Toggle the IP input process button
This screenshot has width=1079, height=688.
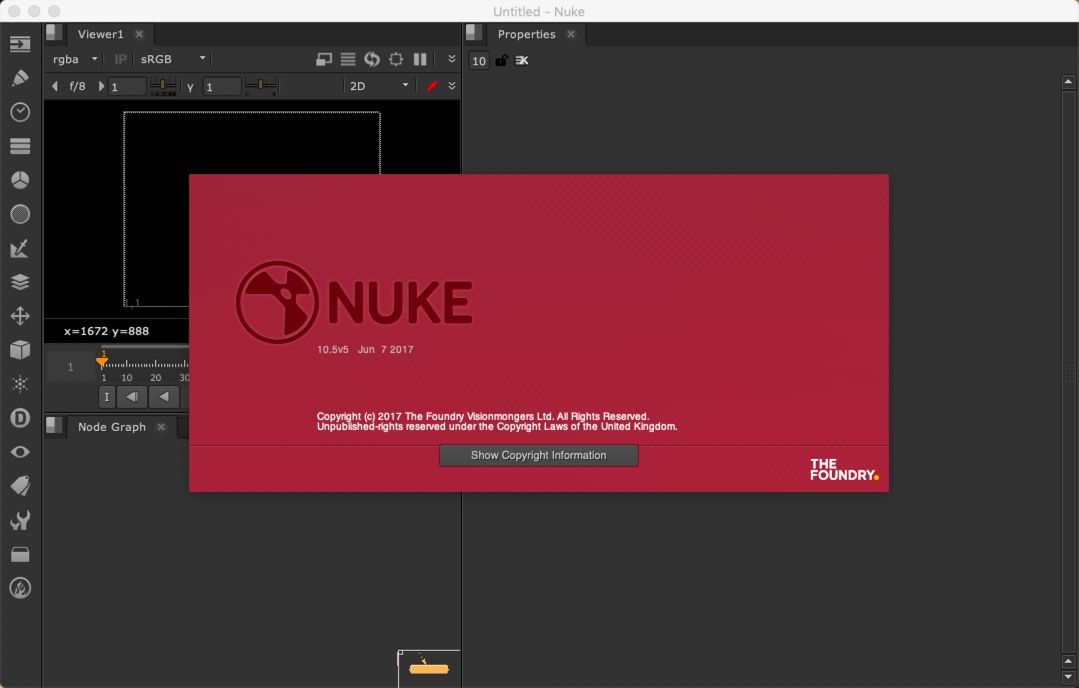pos(120,59)
